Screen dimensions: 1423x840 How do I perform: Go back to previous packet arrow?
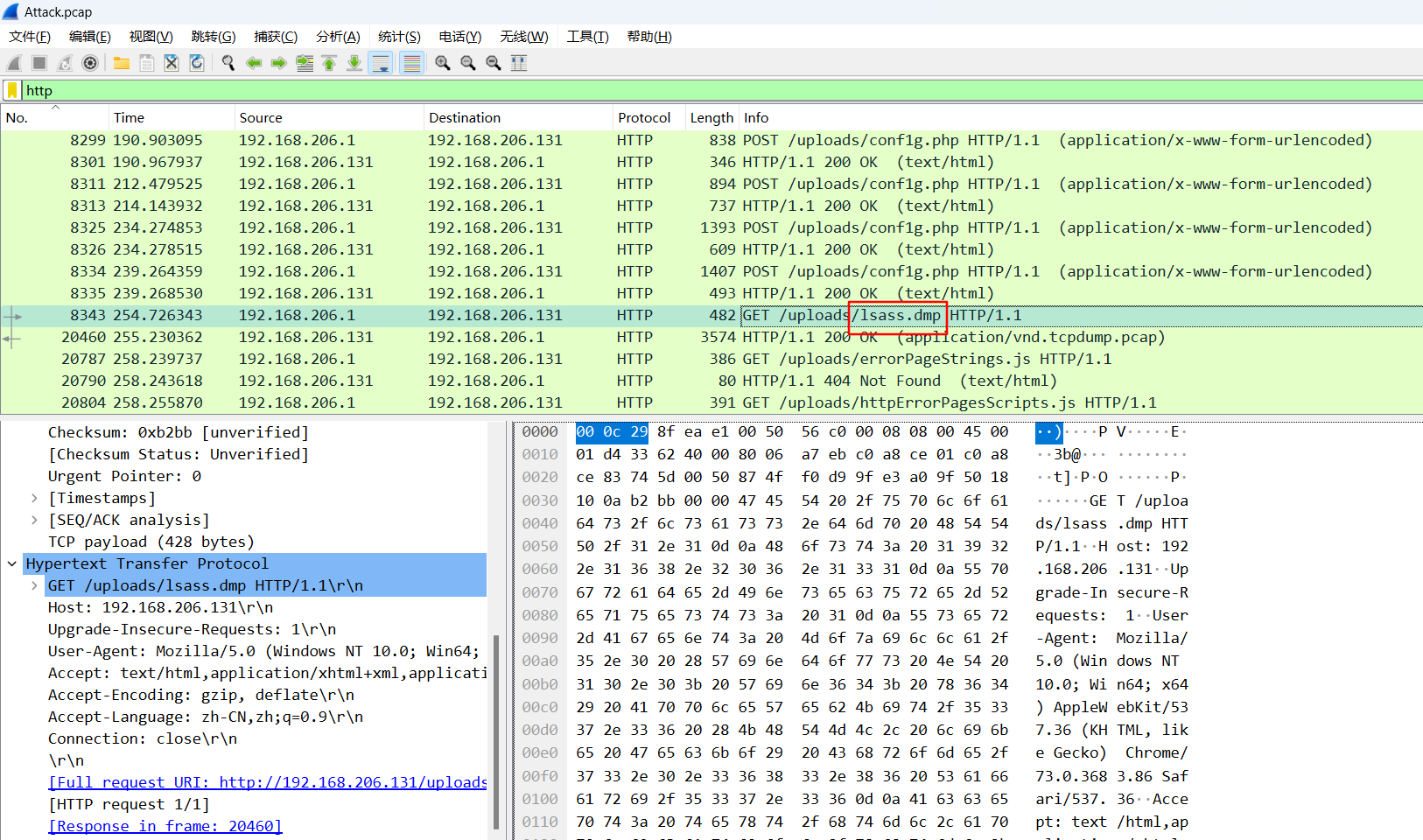click(x=254, y=63)
